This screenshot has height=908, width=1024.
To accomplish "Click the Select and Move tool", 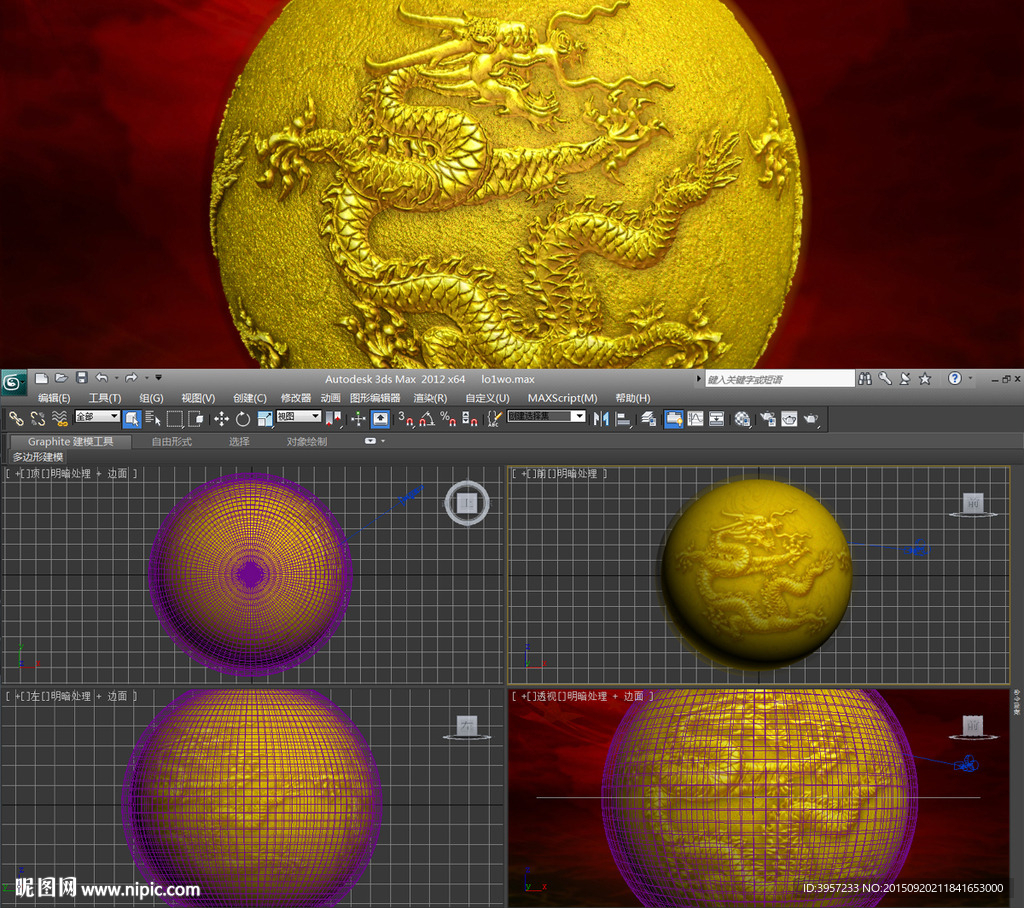I will (x=222, y=418).
